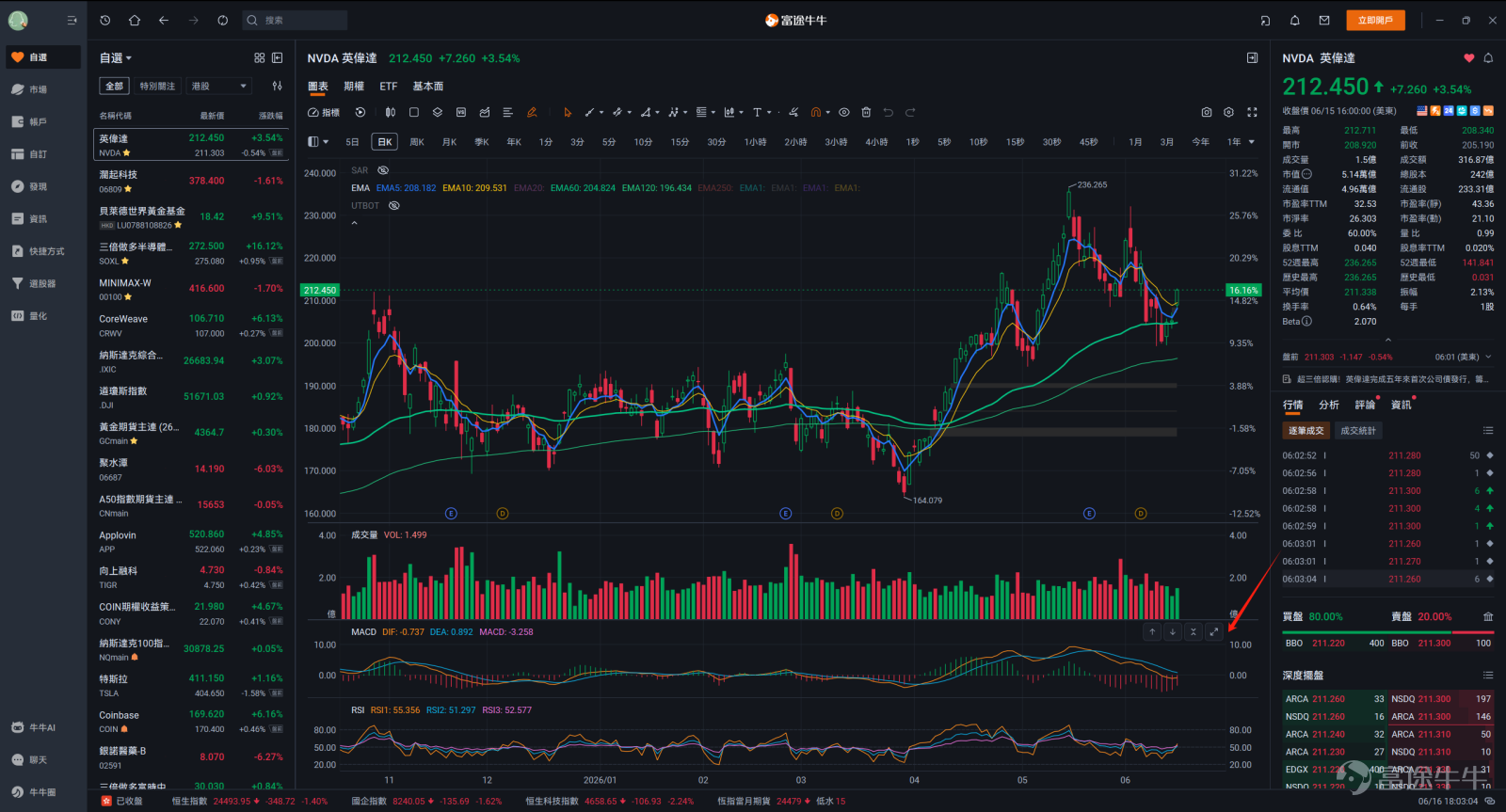Expand MACD panel with diagonal arrows icon
The width and height of the screenshot is (1506, 812).
[x=1214, y=632]
